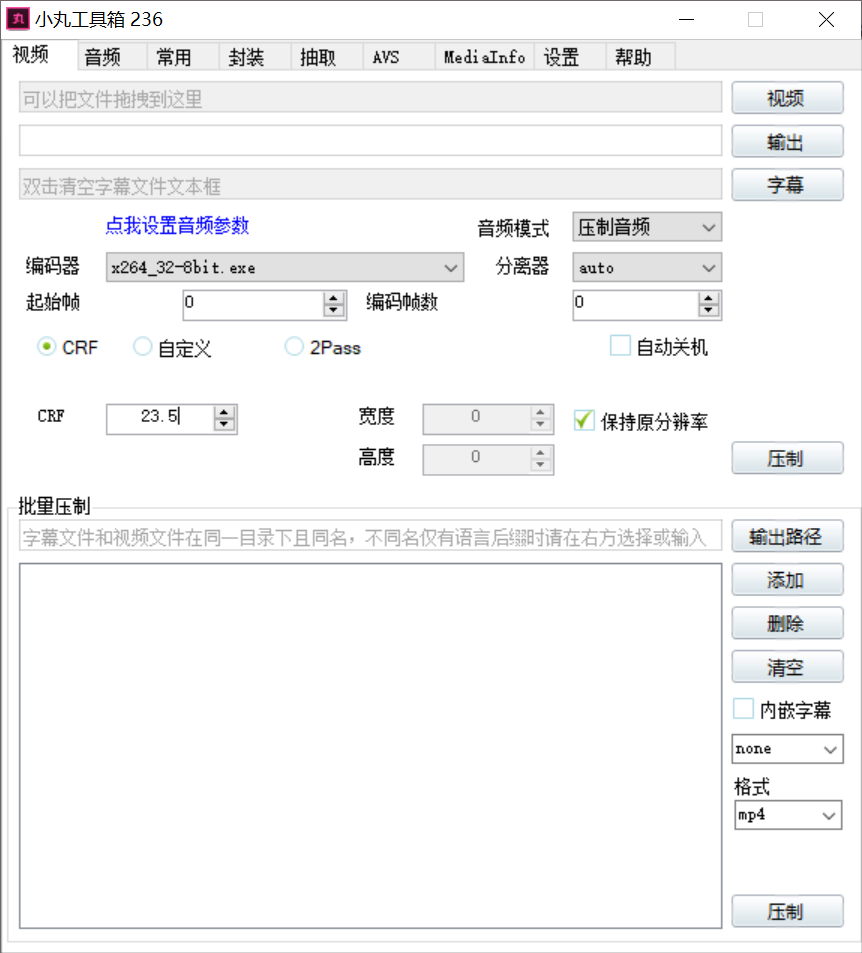The height and width of the screenshot is (953, 862).
Task: Open the MediaInfo tab
Action: [x=484, y=58]
